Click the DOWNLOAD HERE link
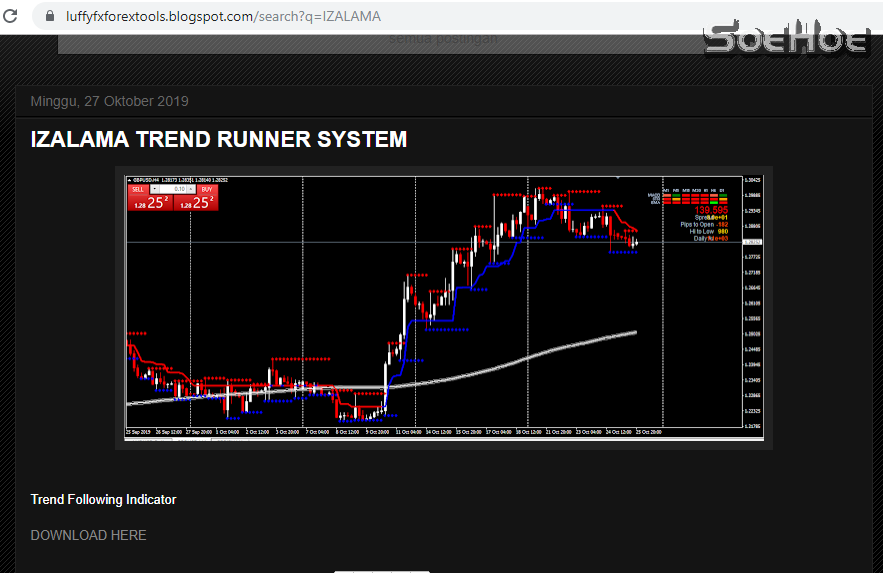Viewport: 883px width, 573px height. (x=88, y=535)
